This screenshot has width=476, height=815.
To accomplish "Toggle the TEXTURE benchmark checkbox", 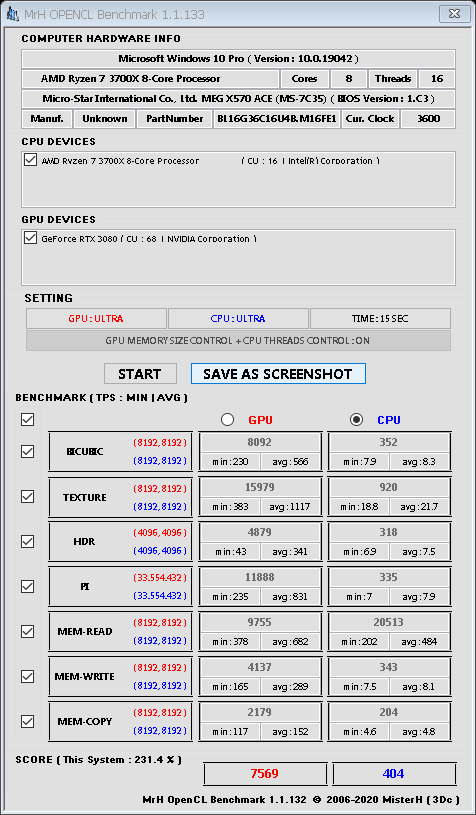I will pyautogui.click(x=28, y=496).
